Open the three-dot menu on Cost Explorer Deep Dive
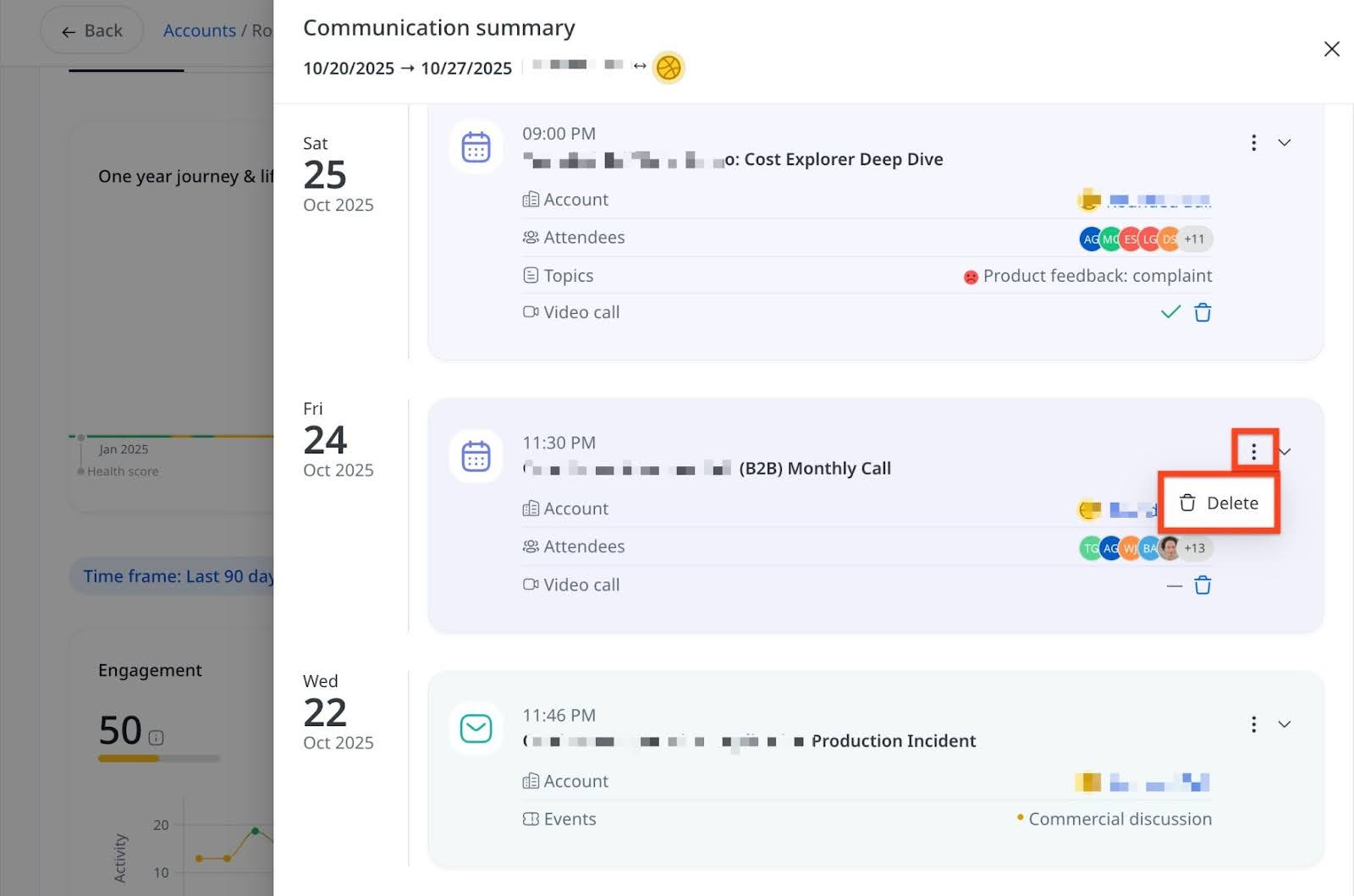This screenshot has width=1354, height=896. 1253,143
